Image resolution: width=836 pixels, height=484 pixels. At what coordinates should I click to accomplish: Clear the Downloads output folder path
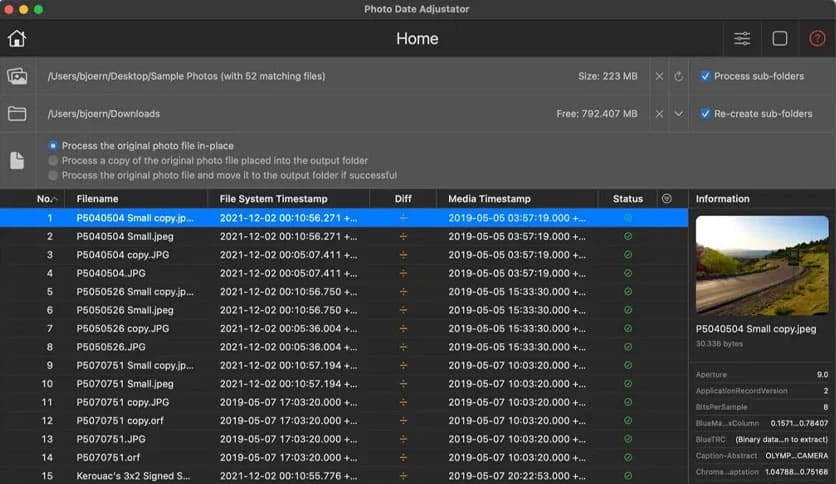coord(659,114)
